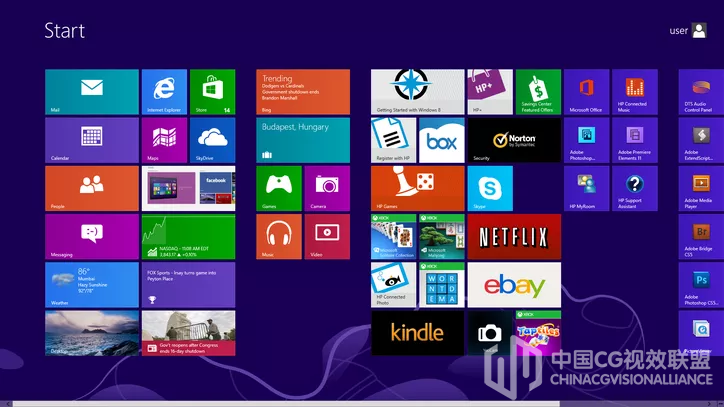The height and width of the screenshot is (407, 724).
Task: Open the Messaging tile
Action: coord(92,237)
